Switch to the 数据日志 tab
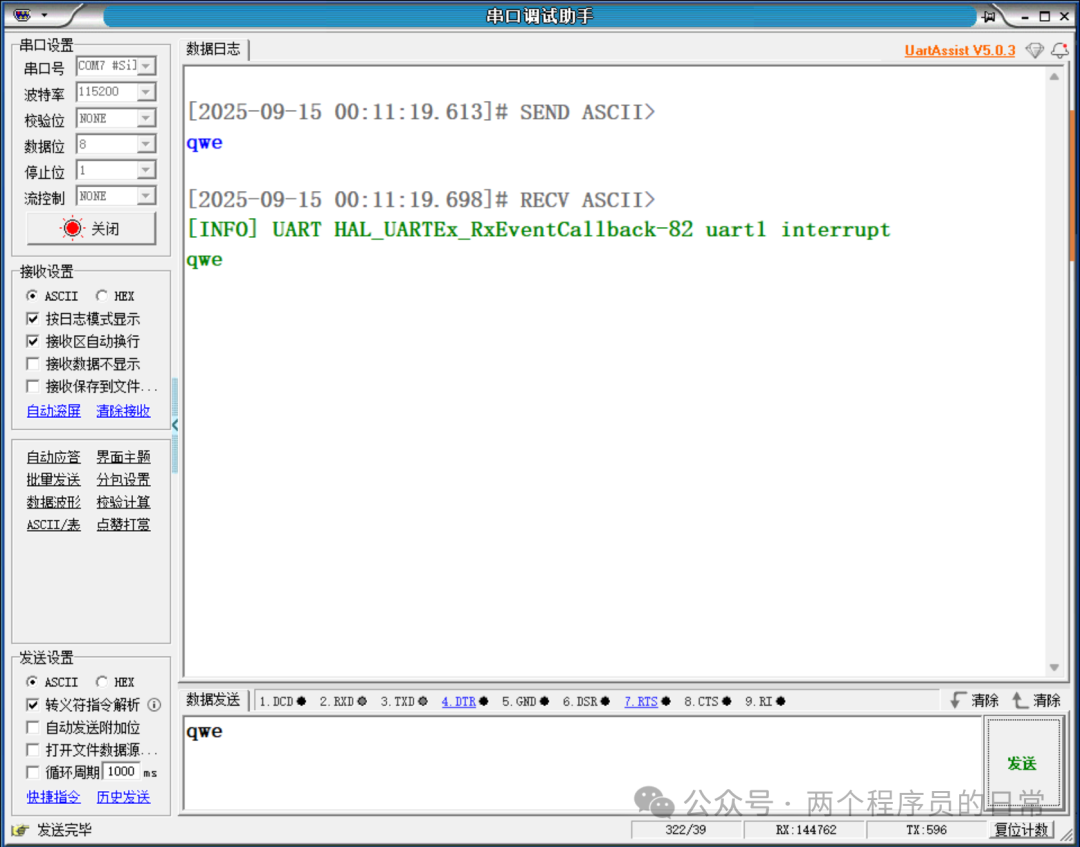This screenshot has width=1080, height=847. (x=214, y=49)
